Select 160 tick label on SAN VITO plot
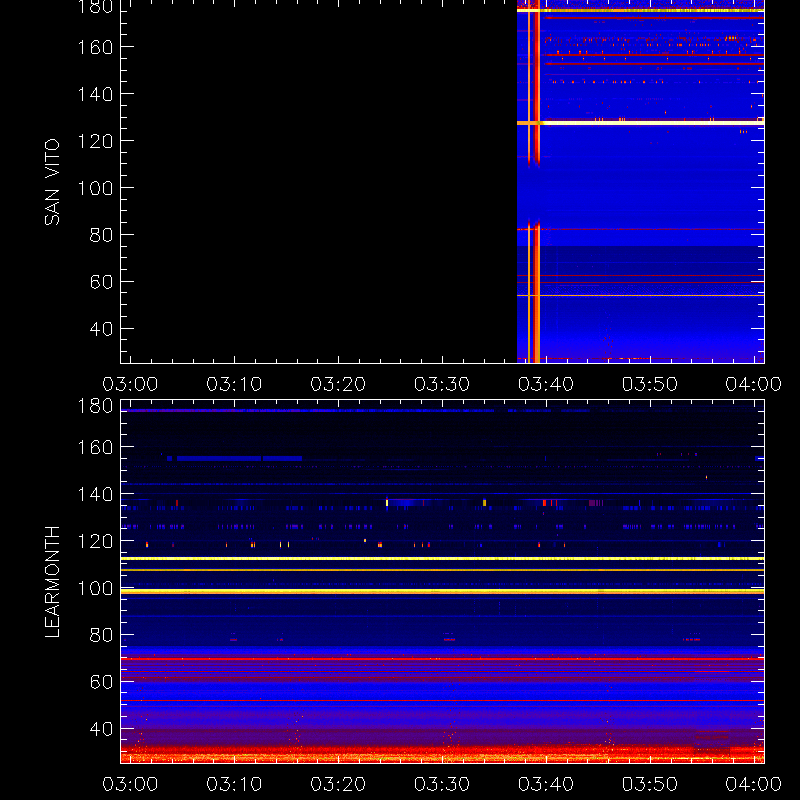 coord(95,47)
